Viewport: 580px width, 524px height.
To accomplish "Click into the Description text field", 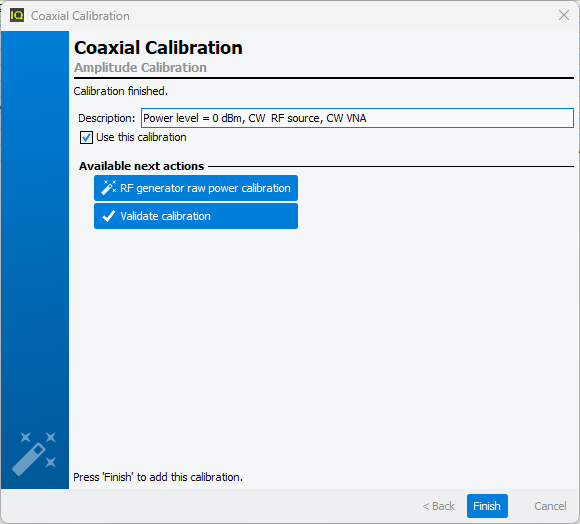I will (x=357, y=118).
